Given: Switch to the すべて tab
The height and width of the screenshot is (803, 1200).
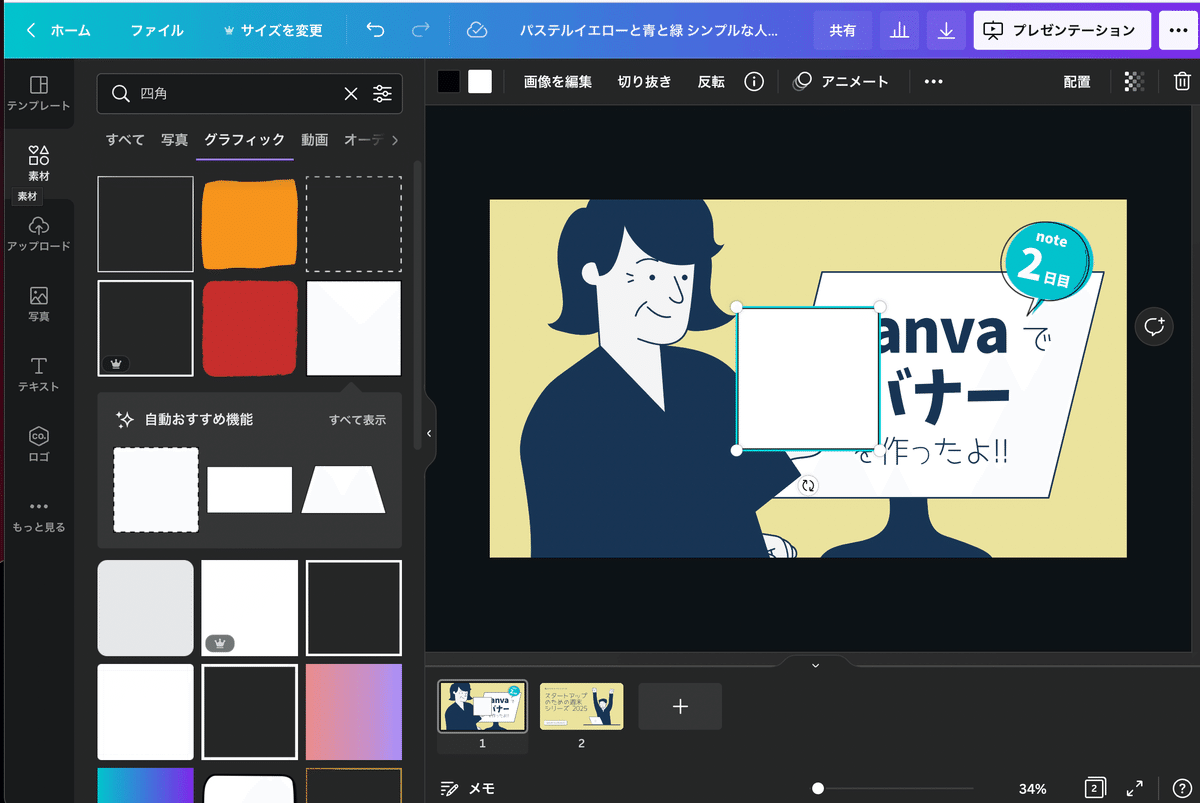Looking at the screenshot, I should pyautogui.click(x=125, y=140).
